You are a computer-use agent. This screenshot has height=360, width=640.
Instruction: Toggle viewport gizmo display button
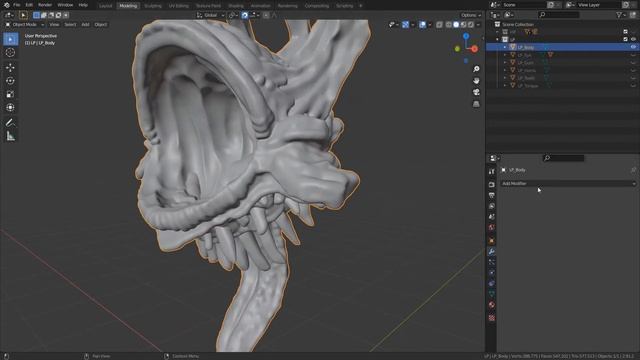[x=405, y=25]
